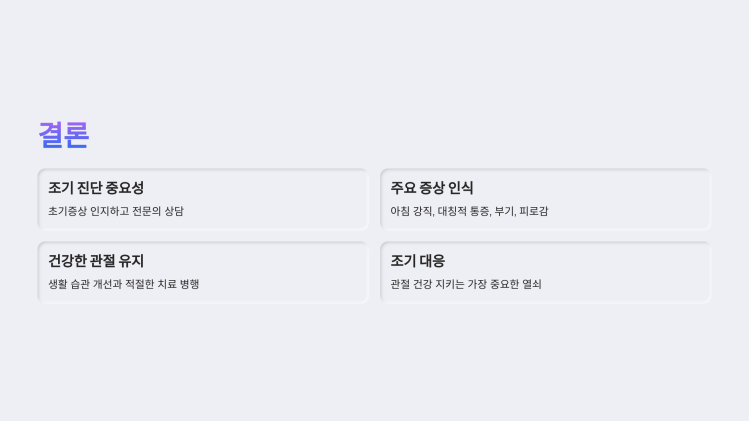
Task: Click the '건강한 관절 유지' heading
Action: point(96,261)
